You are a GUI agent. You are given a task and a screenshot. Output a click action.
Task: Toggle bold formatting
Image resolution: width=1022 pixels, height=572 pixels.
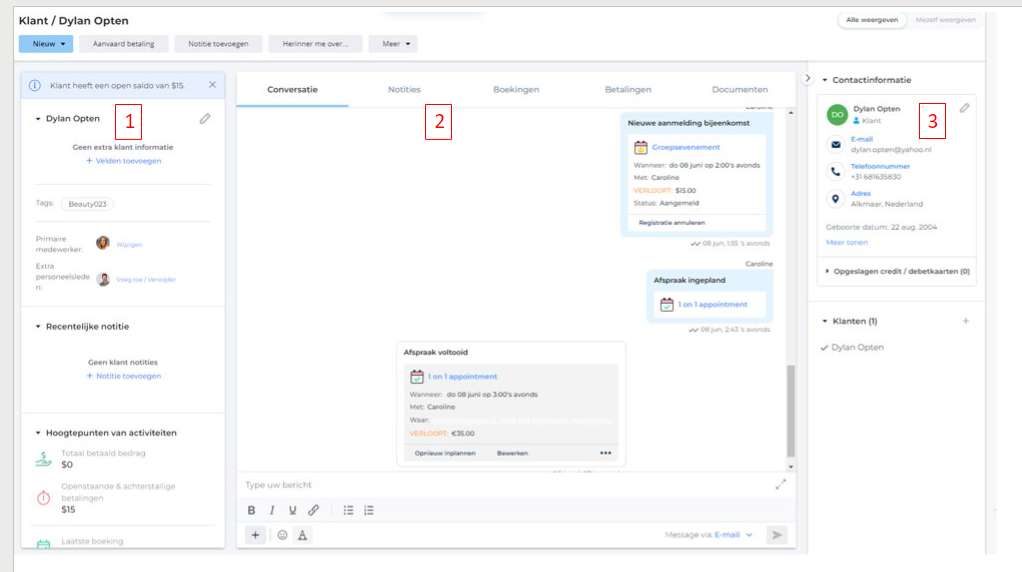coord(251,510)
